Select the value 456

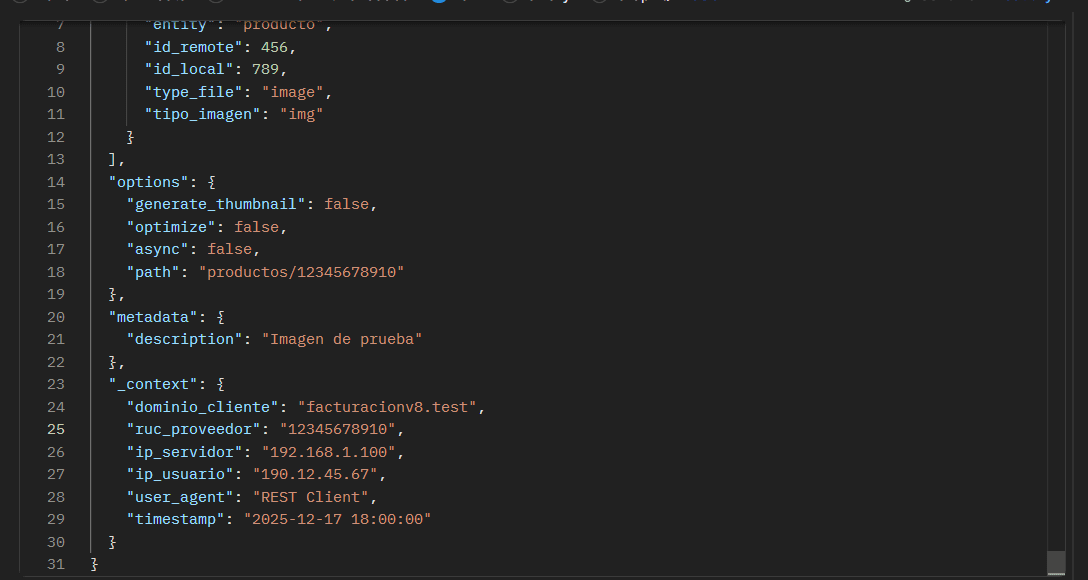tap(274, 47)
